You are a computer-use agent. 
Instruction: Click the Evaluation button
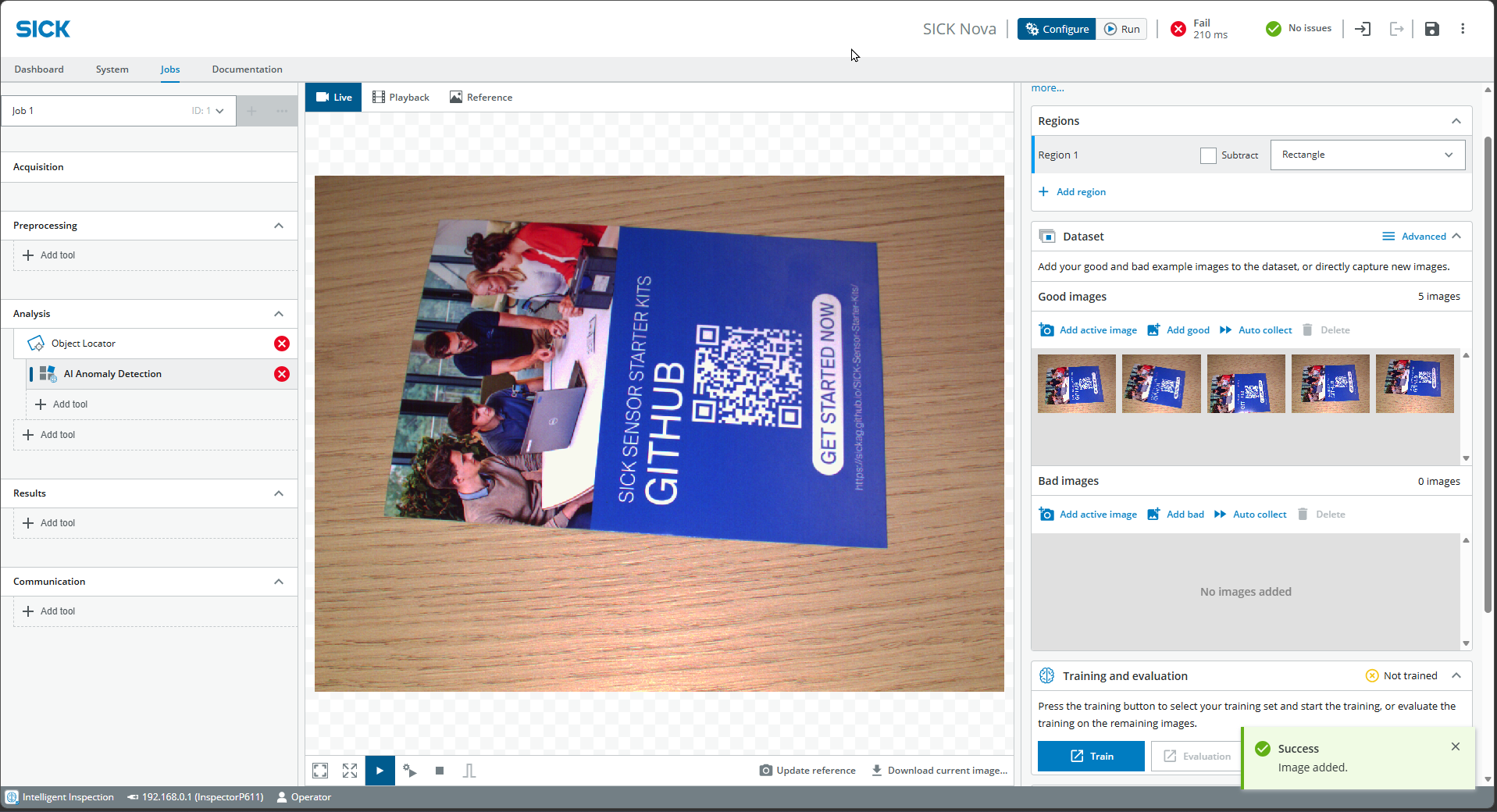pyautogui.click(x=1196, y=757)
